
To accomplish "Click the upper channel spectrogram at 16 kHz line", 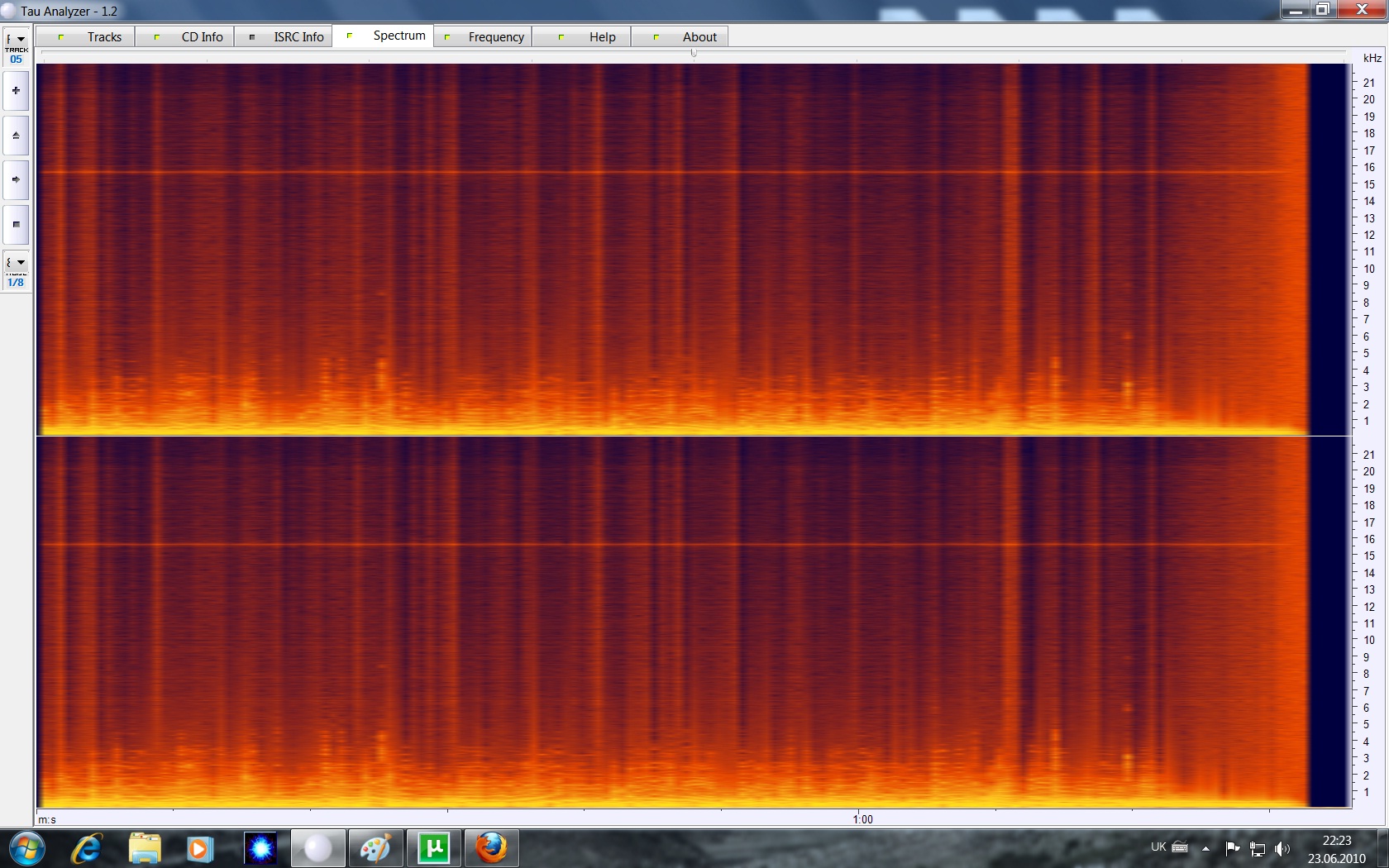I will click(661, 172).
